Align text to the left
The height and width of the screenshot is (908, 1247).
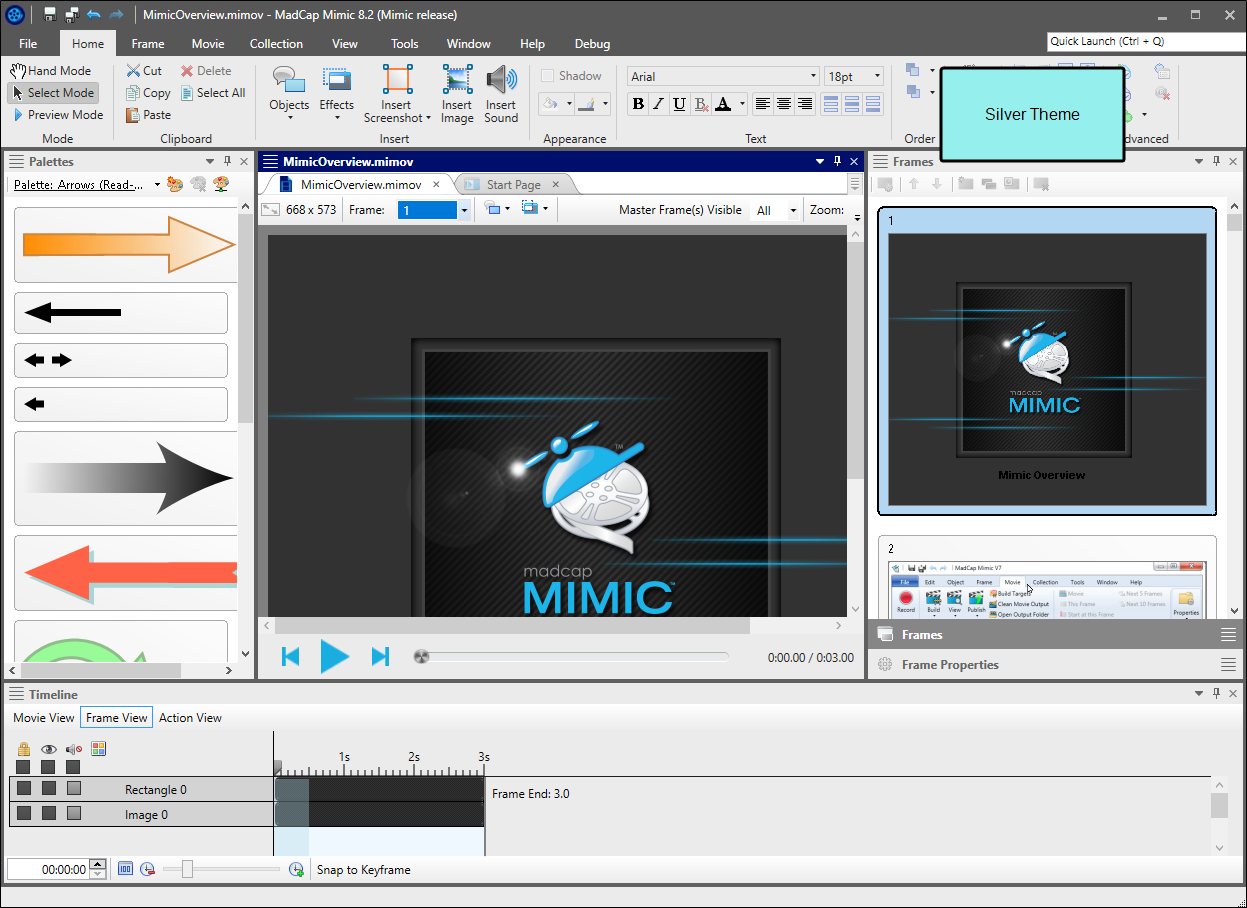762,104
